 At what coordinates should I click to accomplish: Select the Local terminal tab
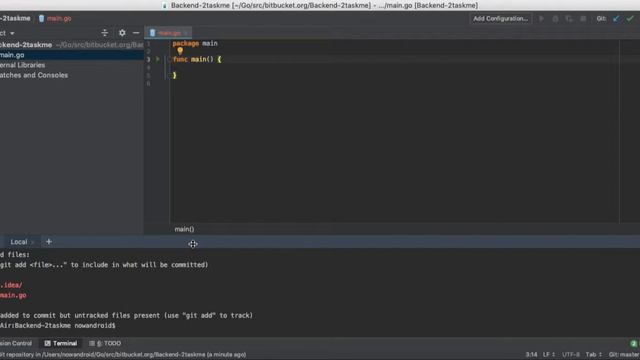19,242
